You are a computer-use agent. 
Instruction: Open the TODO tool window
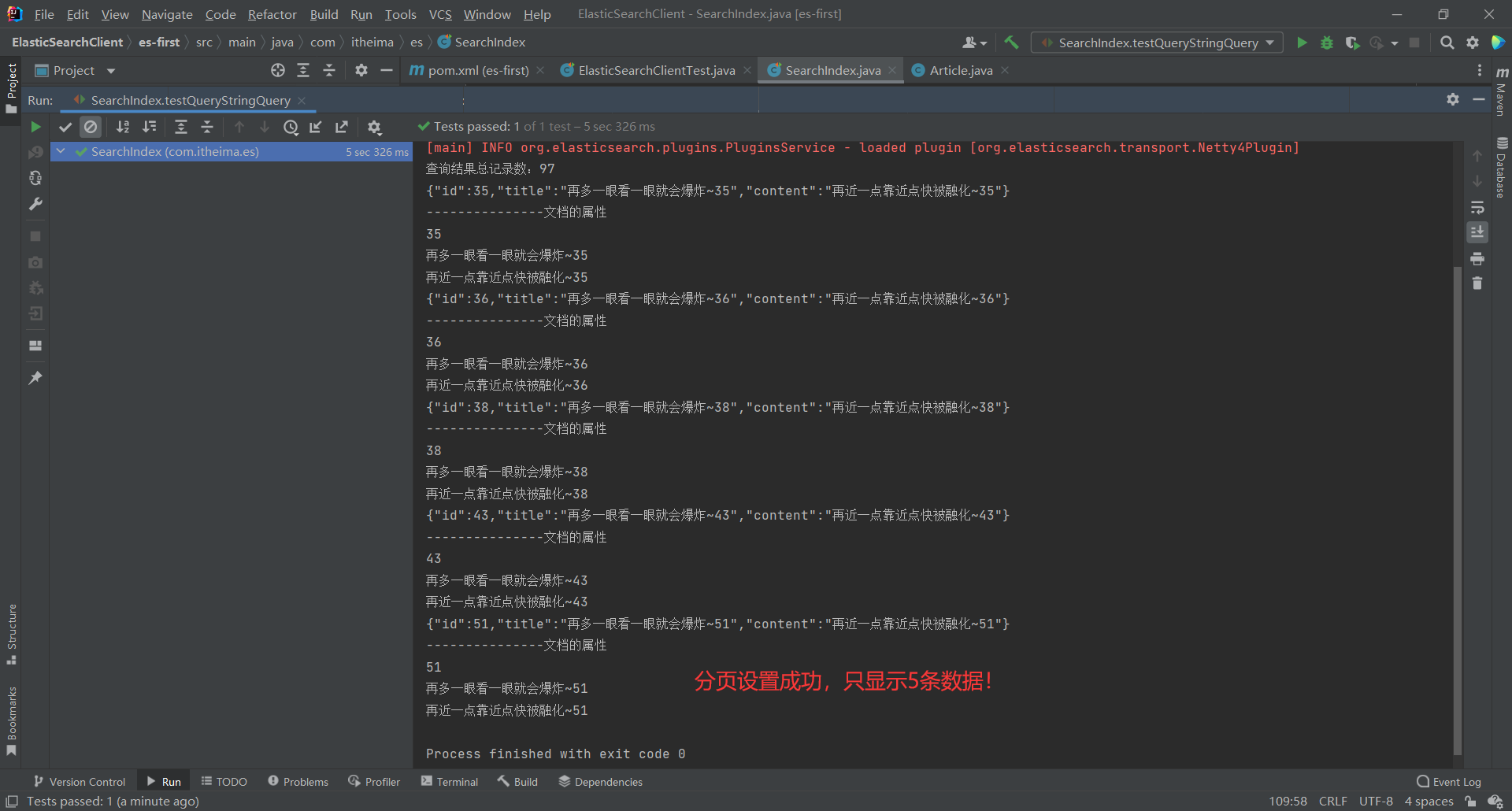224,782
